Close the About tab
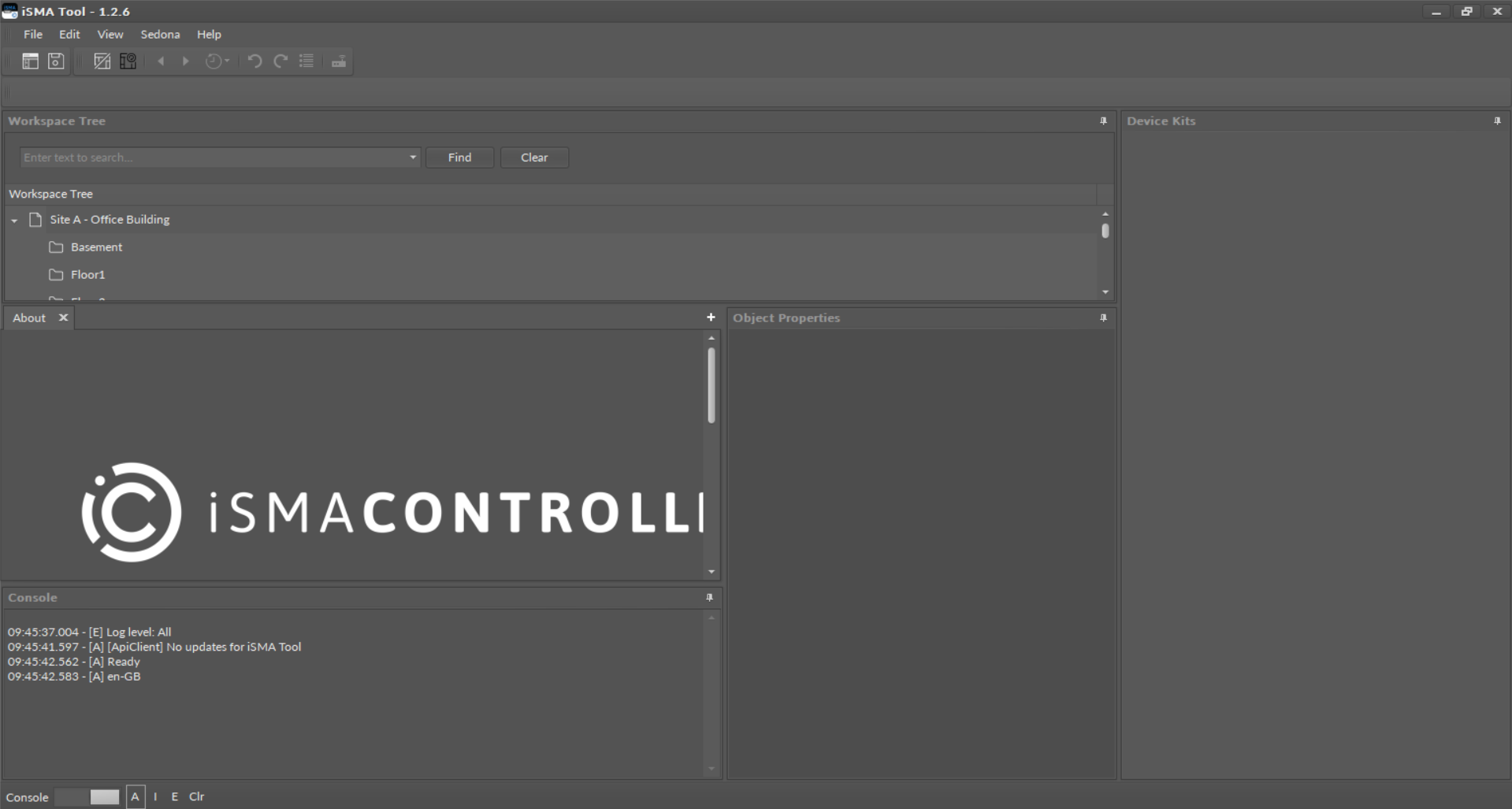The height and width of the screenshot is (809, 1512). [63, 318]
